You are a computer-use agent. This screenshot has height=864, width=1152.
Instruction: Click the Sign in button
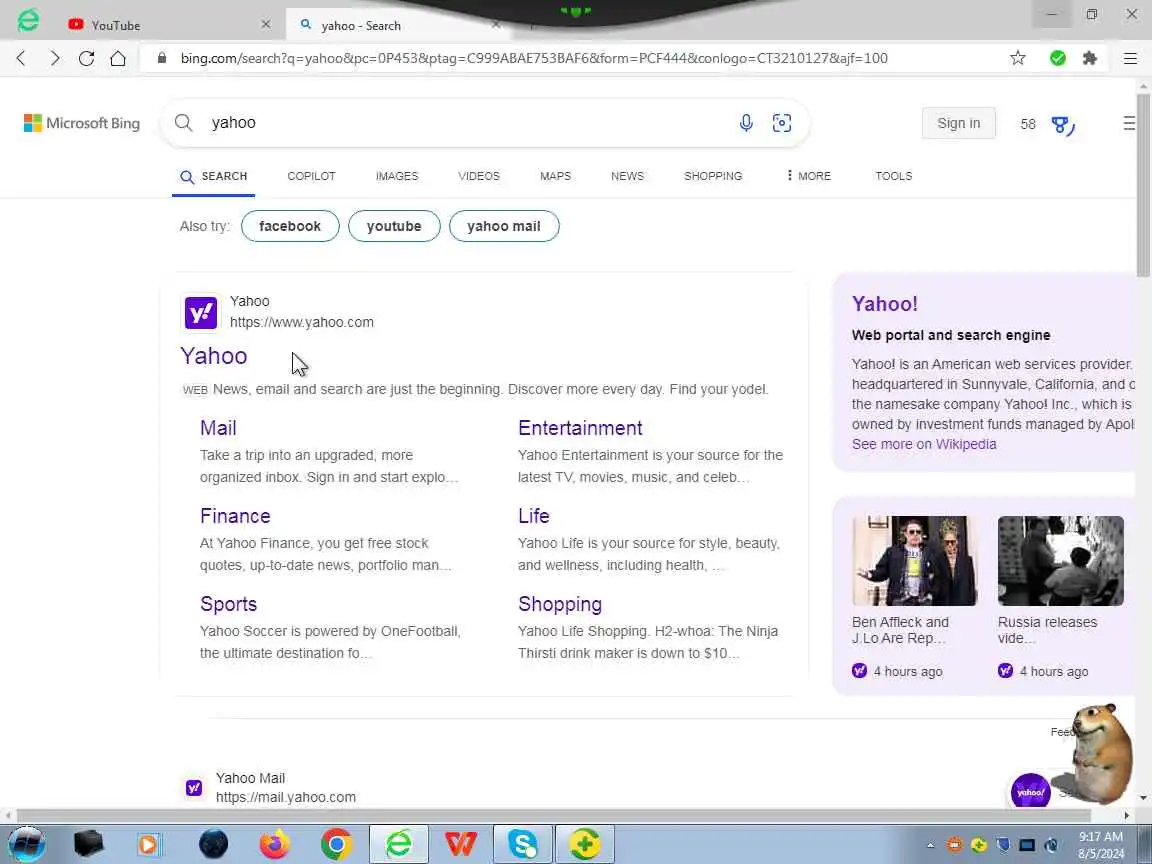pos(959,123)
